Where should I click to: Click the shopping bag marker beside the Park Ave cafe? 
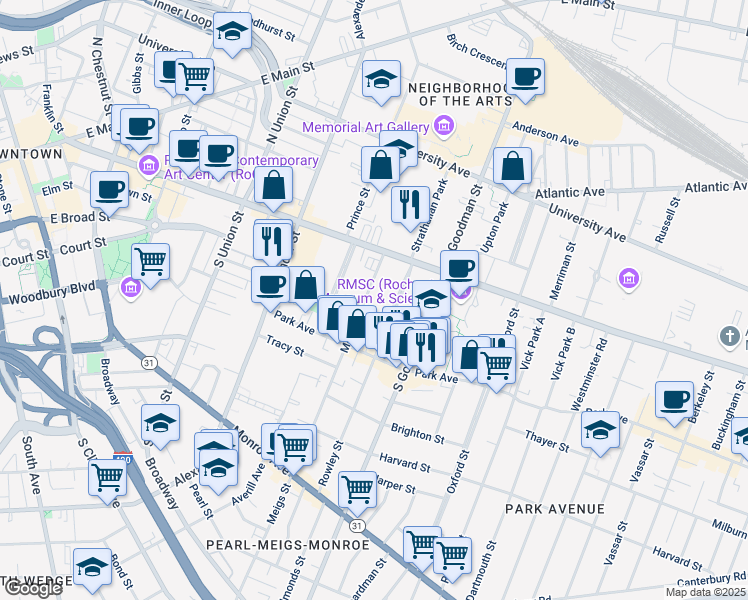pyautogui.click(x=306, y=288)
